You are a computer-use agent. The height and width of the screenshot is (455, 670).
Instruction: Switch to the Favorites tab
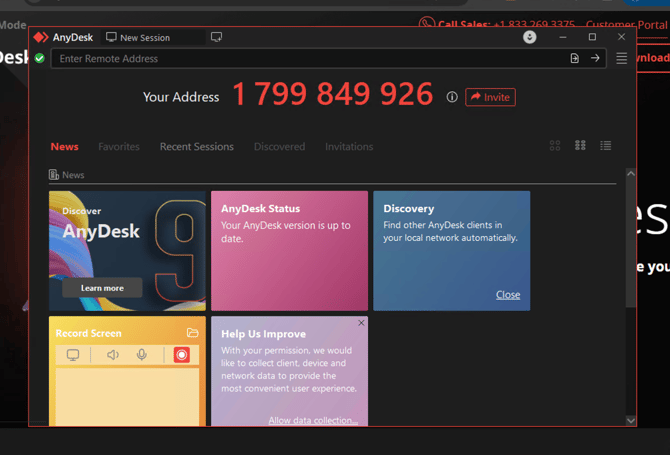119,147
